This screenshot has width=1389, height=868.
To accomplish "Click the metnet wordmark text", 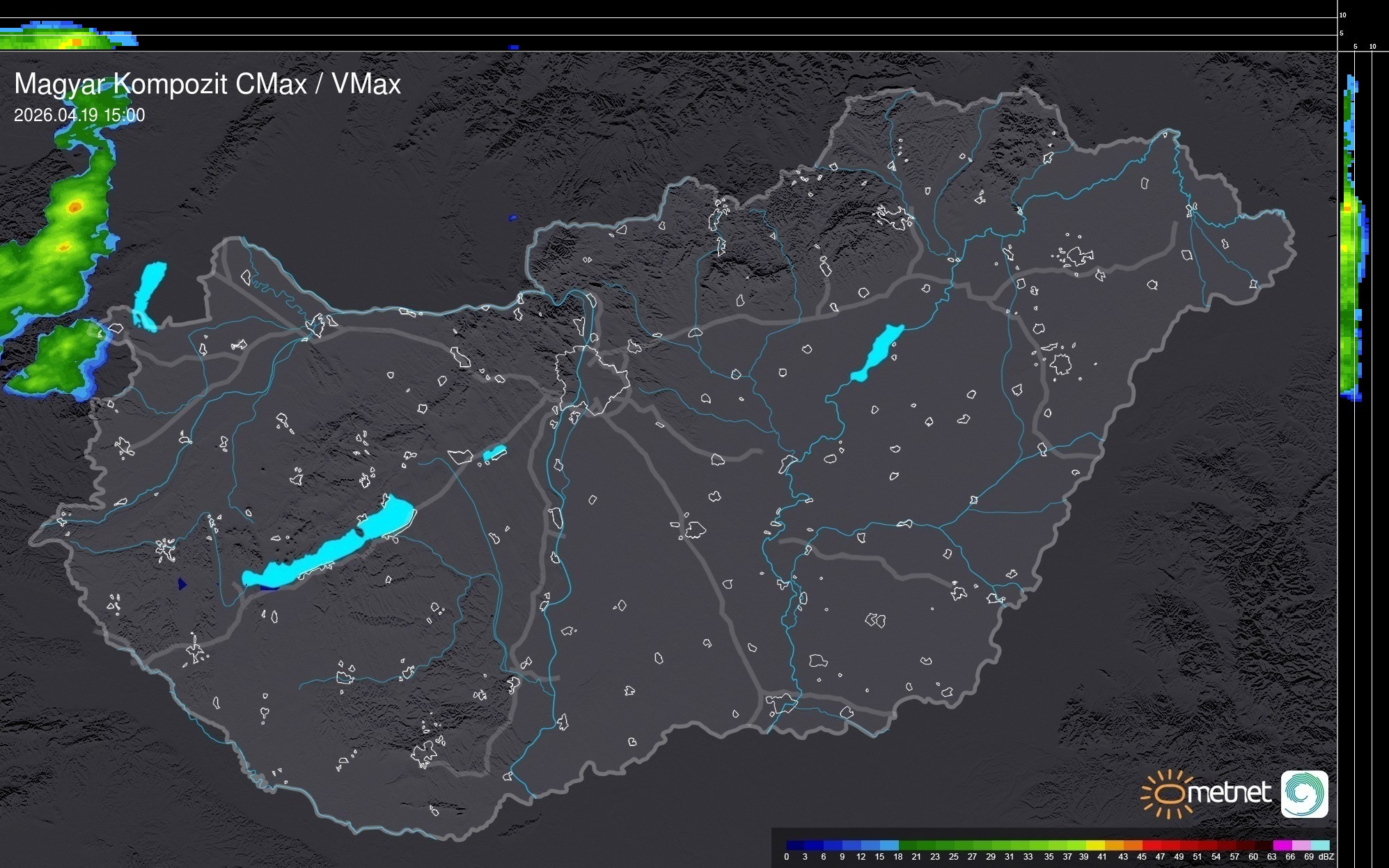I will (1229, 793).
